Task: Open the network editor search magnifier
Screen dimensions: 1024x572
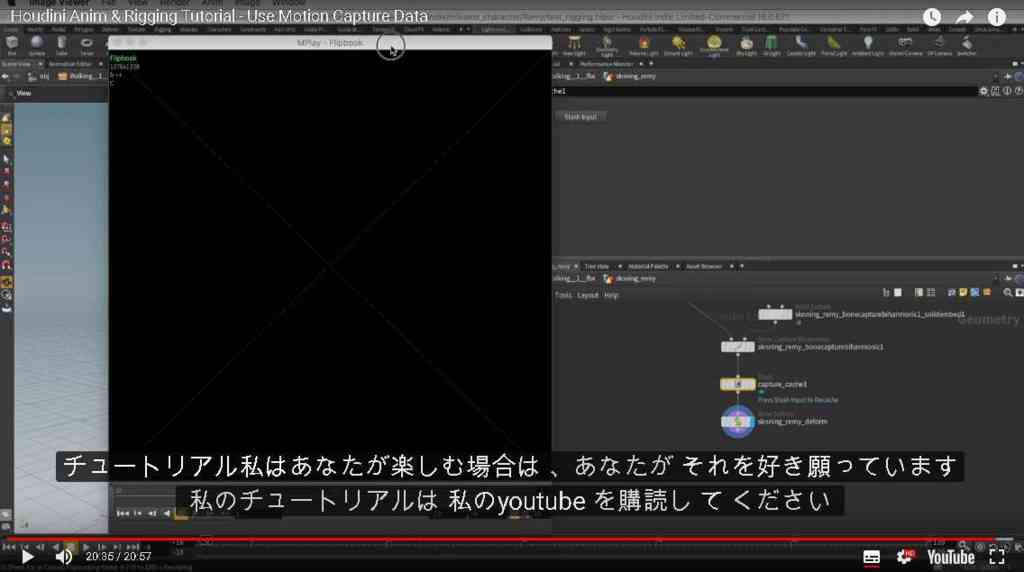Action: (x=1008, y=293)
